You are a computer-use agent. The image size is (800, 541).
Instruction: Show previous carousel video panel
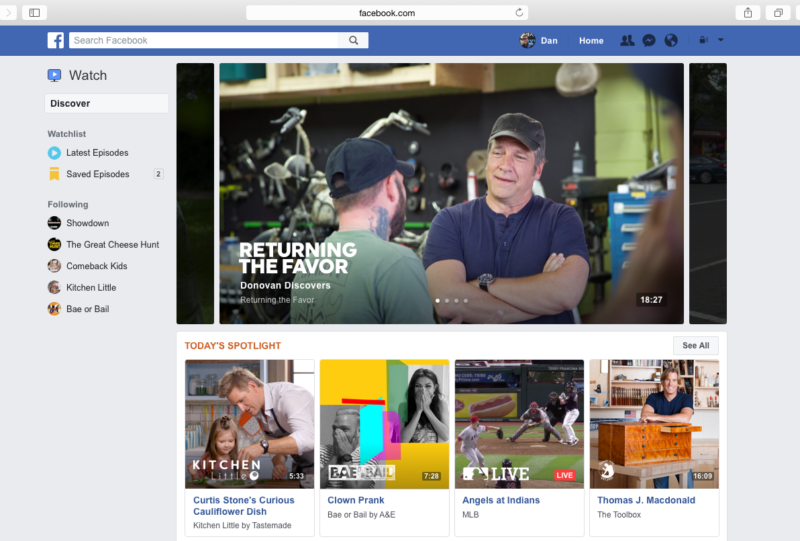[x=195, y=193]
